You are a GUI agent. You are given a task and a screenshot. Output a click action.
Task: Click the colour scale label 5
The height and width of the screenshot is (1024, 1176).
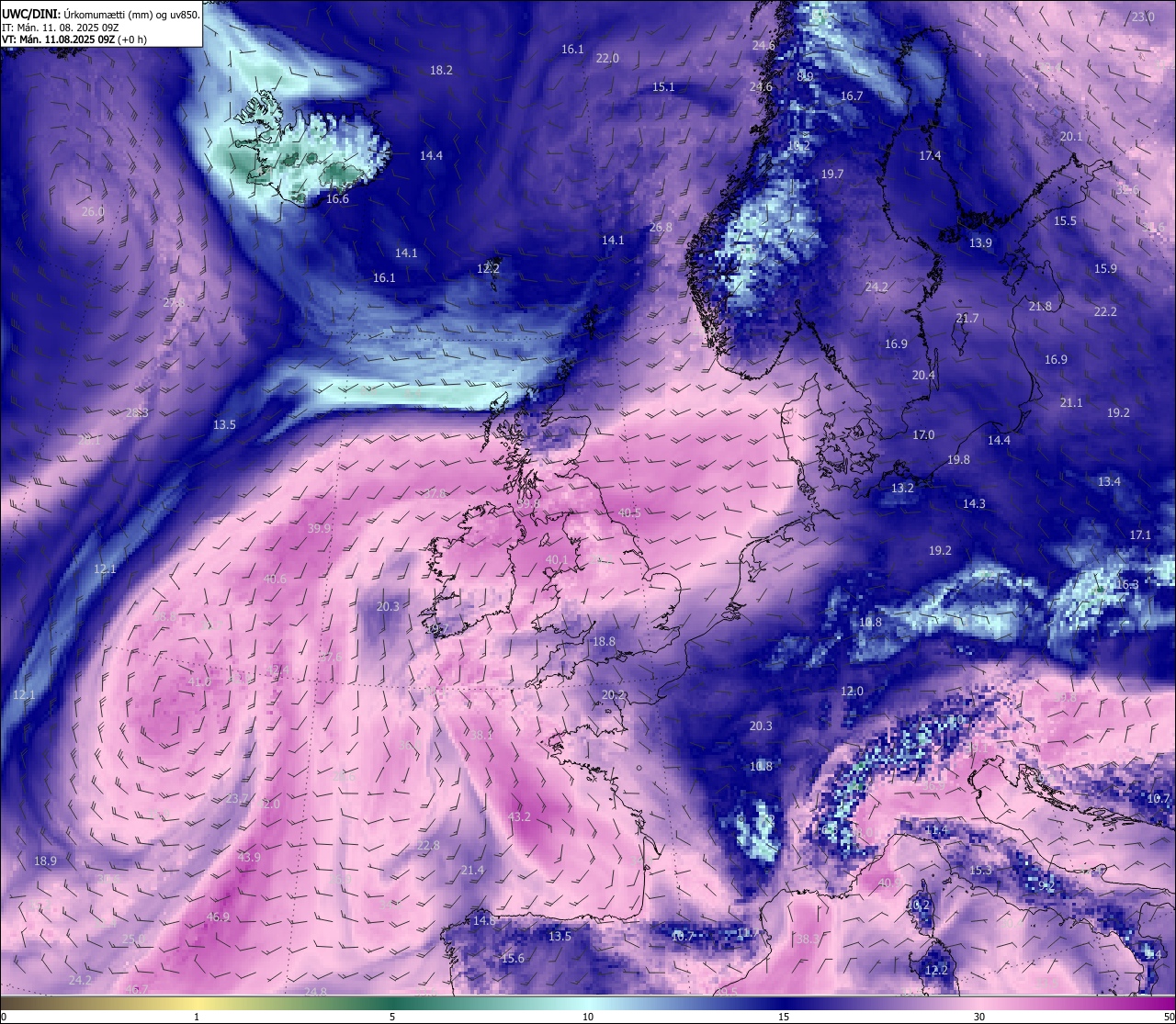392,1017
